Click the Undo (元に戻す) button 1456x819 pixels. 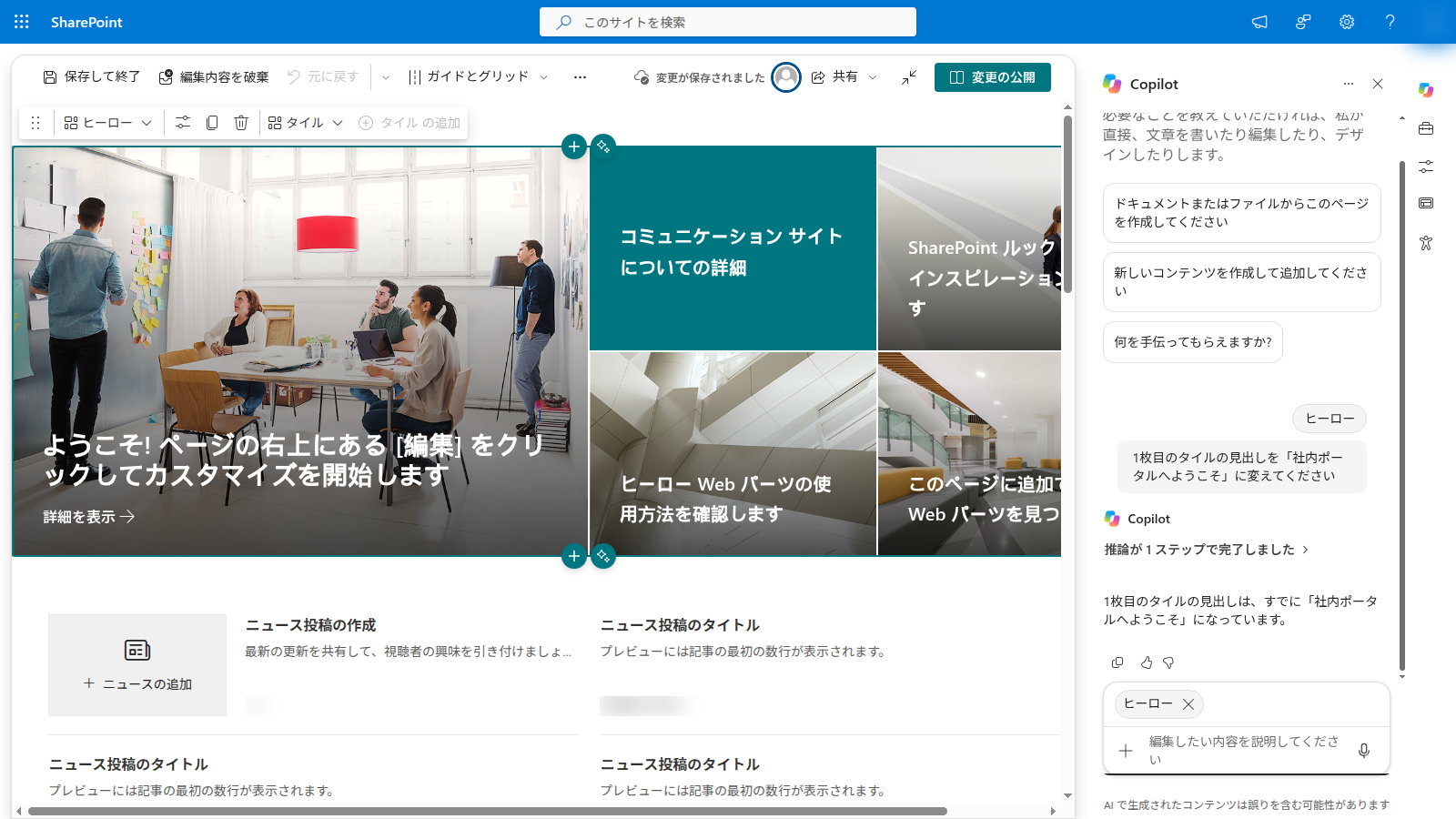click(x=323, y=77)
